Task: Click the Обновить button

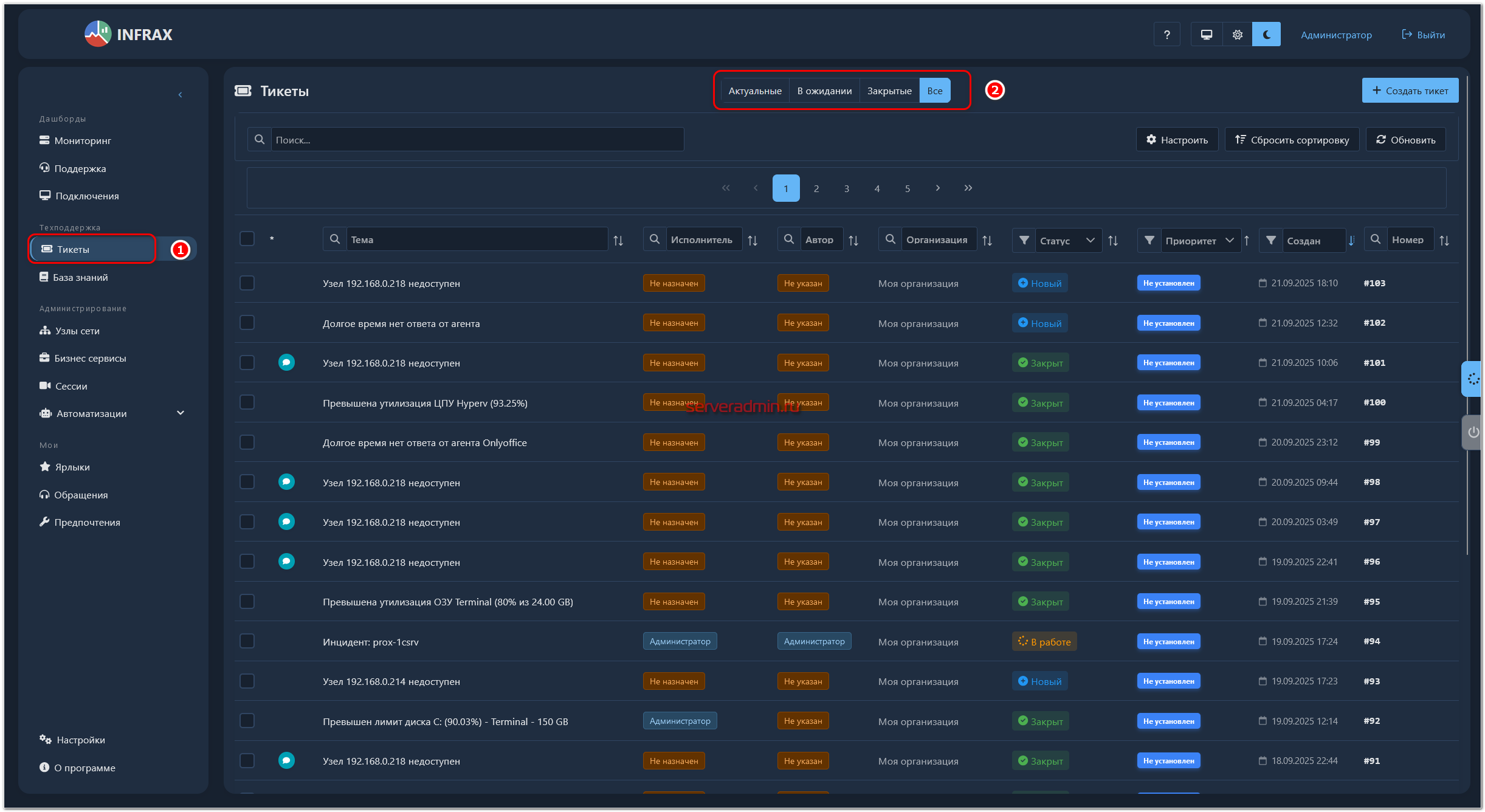Action: click(1405, 139)
